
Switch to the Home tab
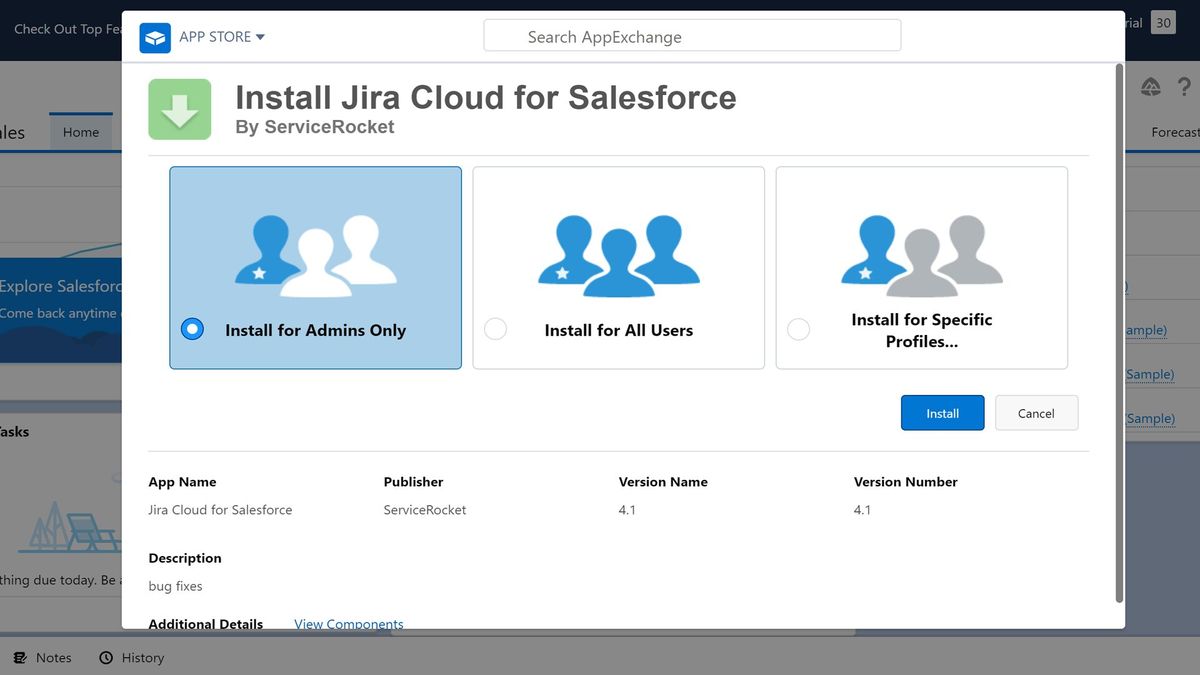point(81,131)
